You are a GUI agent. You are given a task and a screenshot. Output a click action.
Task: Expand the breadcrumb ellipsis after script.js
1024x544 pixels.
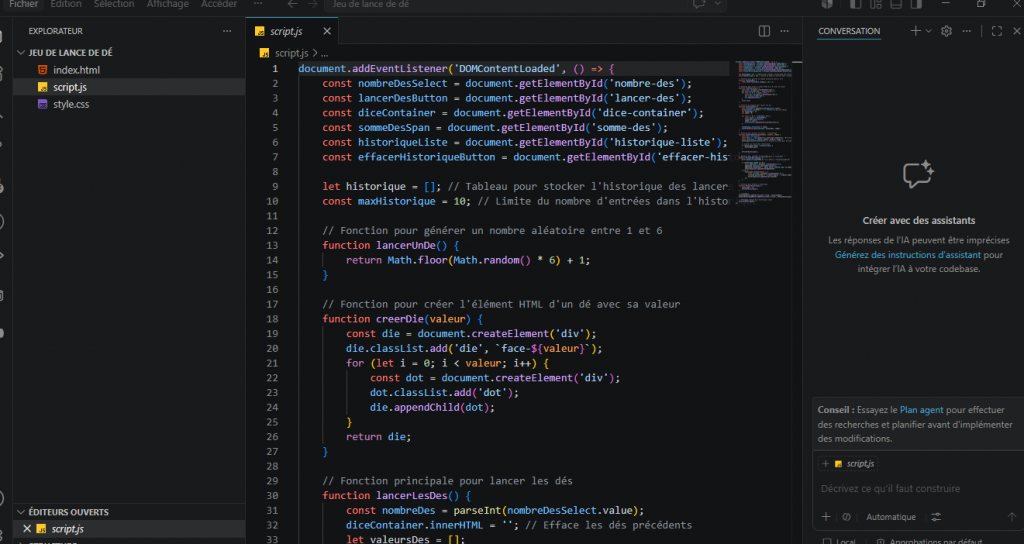[325, 53]
